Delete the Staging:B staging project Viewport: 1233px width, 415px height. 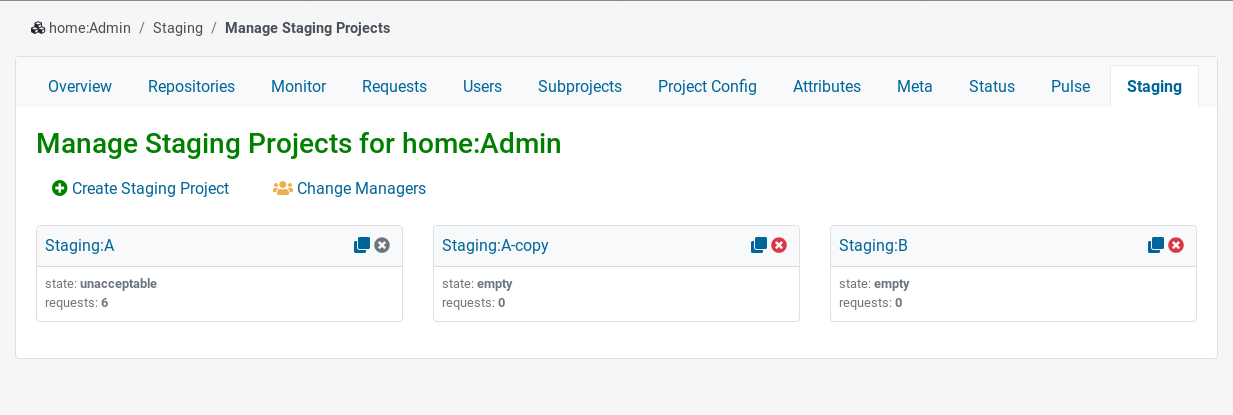click(1176, 245)
